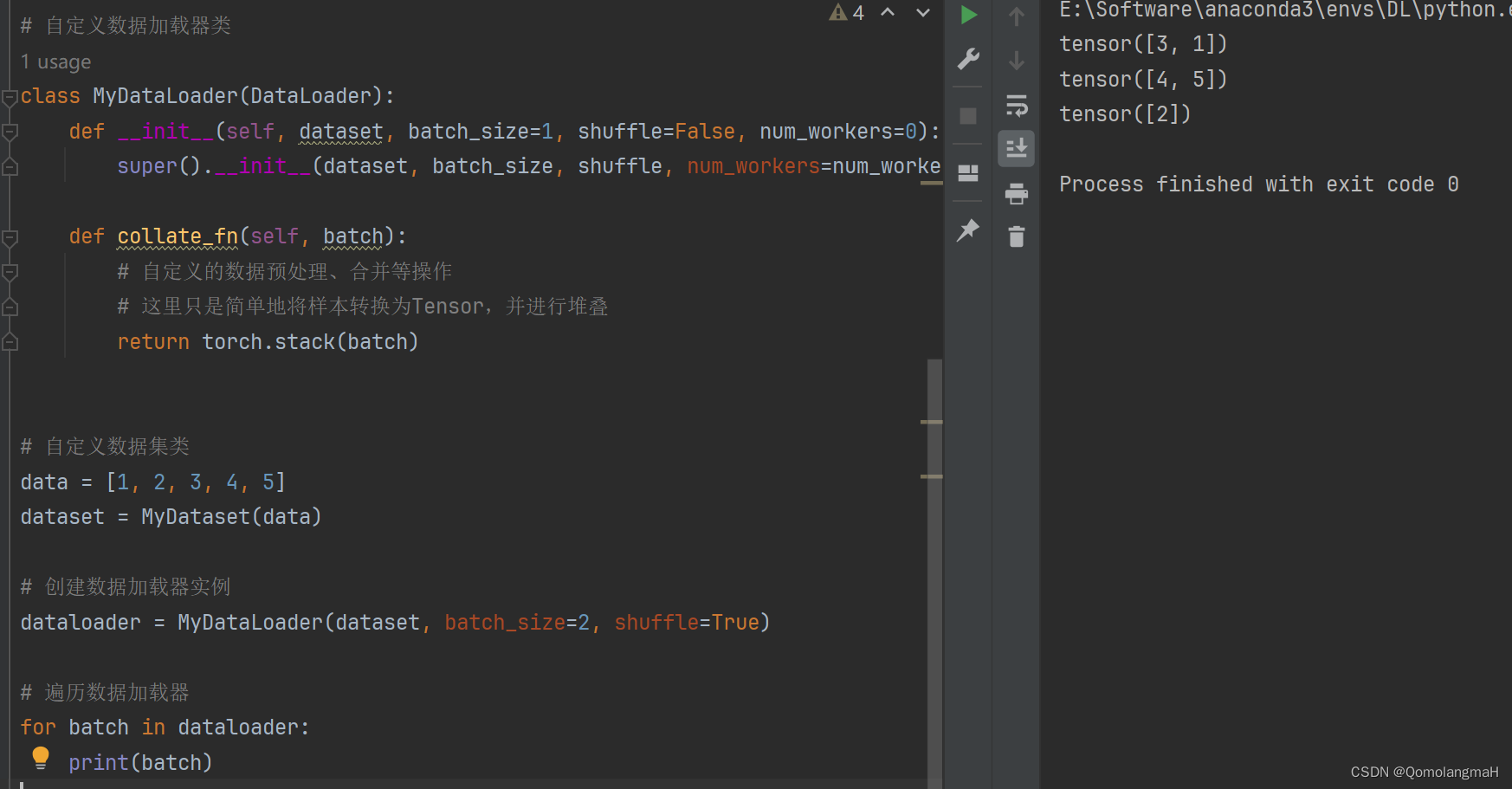Rerun the program with the green Run icon
The height and width of the screenshot is (789, 1512).
click(x=968, y=14)
